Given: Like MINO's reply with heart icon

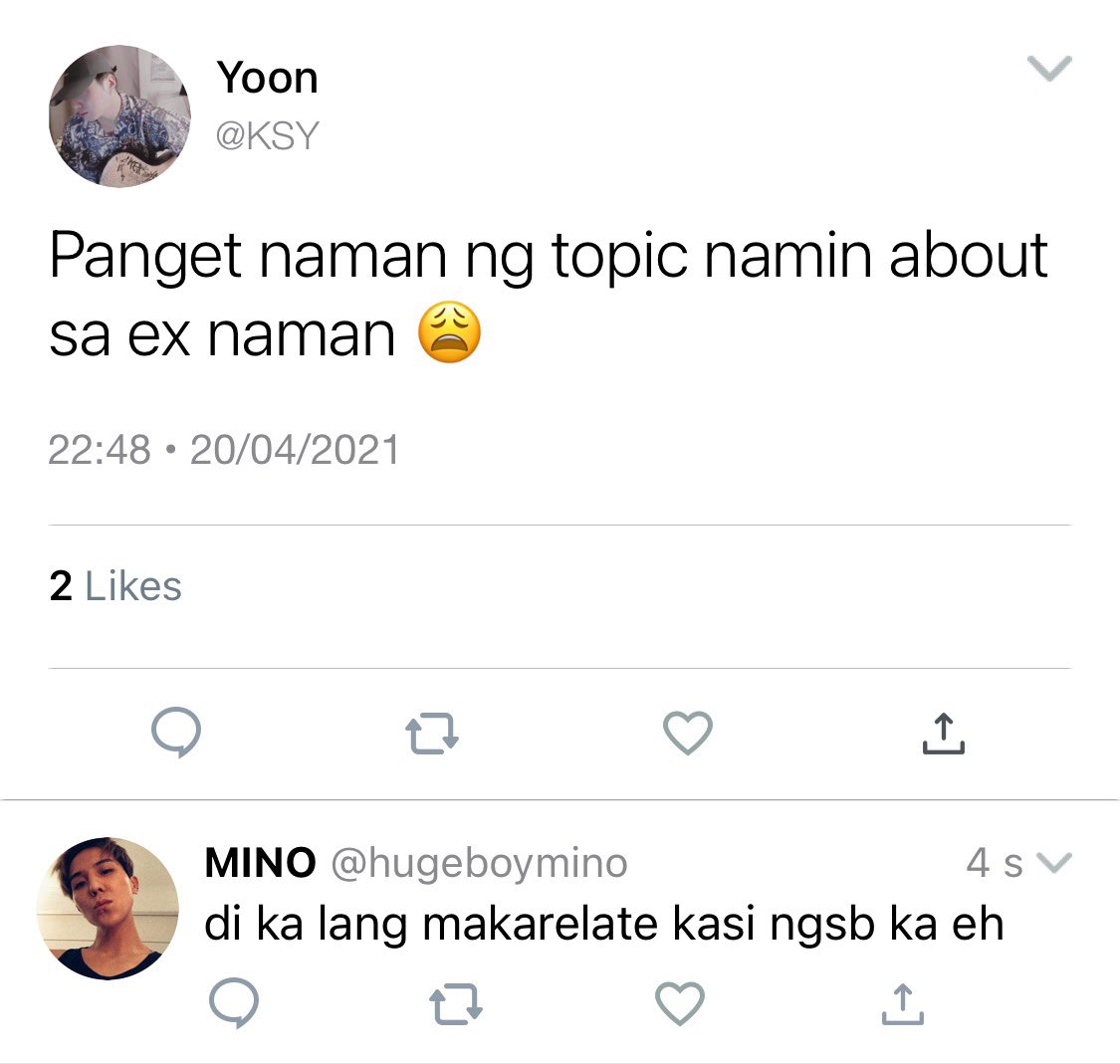Looking at the screenshot, I should [680, 1003].
